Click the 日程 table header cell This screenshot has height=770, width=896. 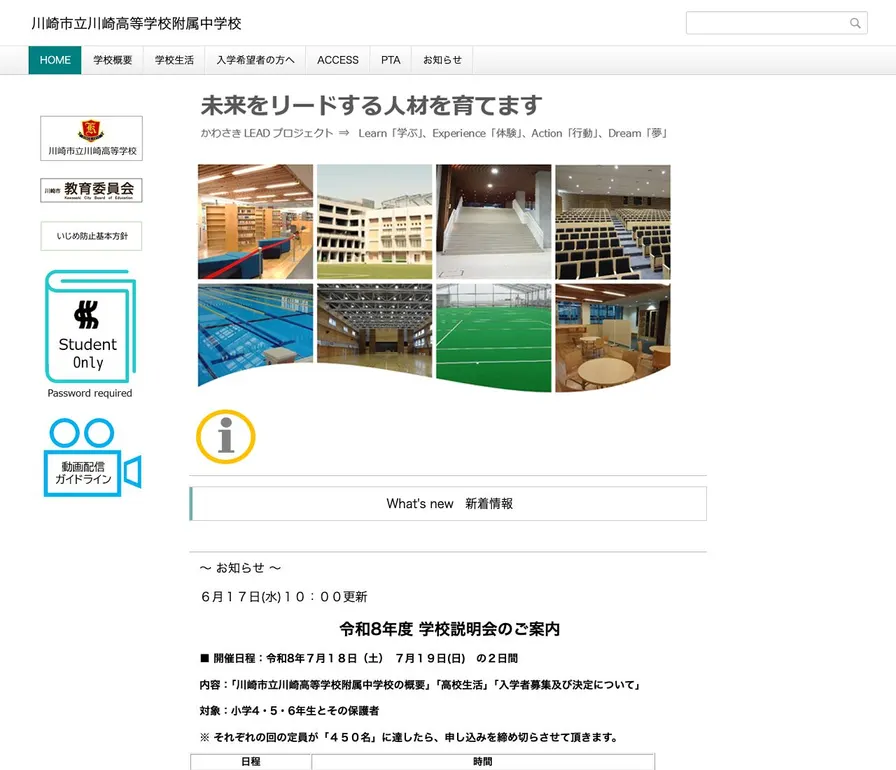click(251, 761)
